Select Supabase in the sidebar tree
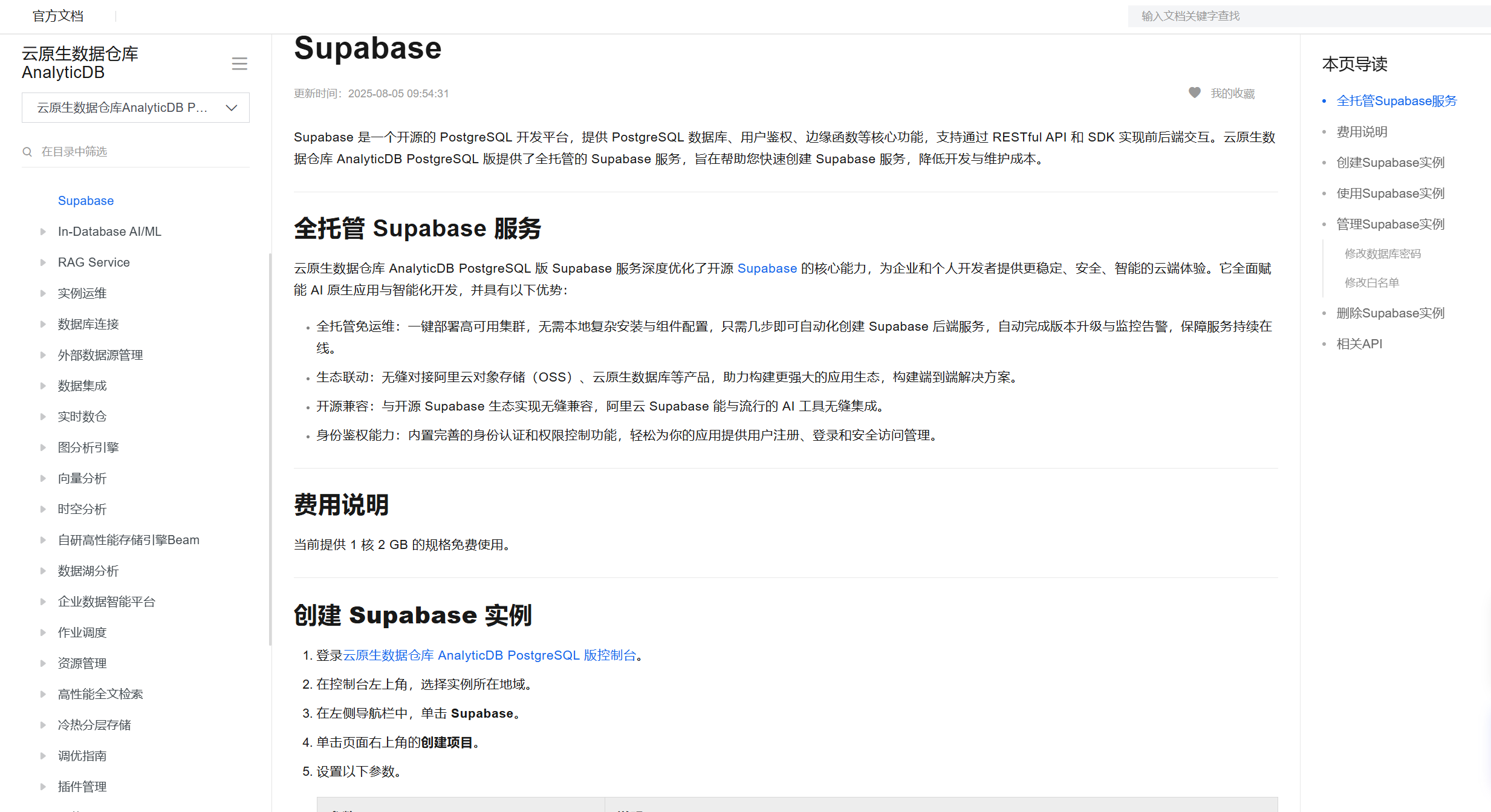Image resolution: width=1491 pixels, height=812 pixels. (x=86, y=201)
